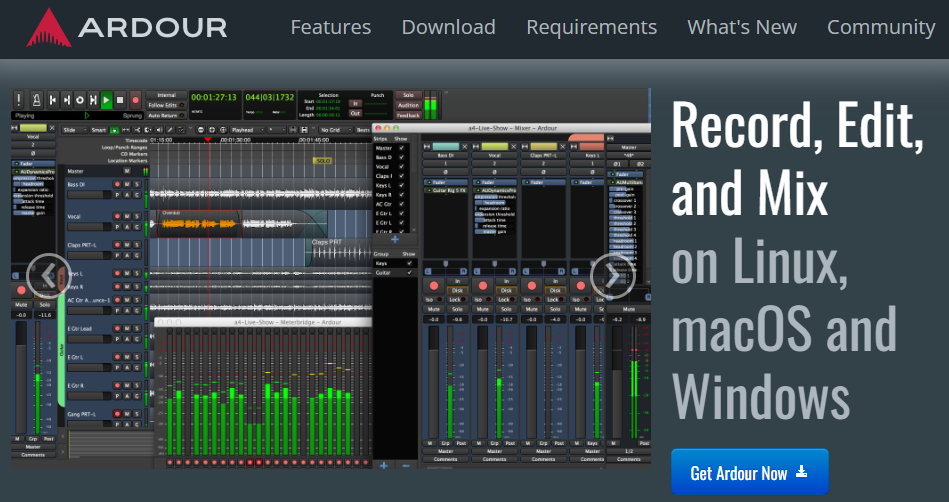Select the Range tool icon
The width and height of the screenshot is (949, 502).
coord(126,130)
